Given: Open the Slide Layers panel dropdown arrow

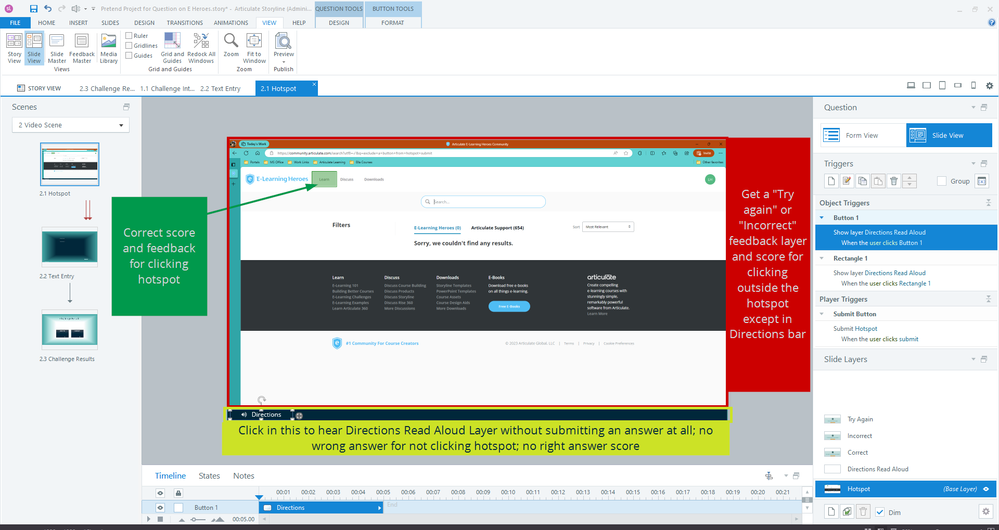Looking at the screenshot, I should [974, 359].
